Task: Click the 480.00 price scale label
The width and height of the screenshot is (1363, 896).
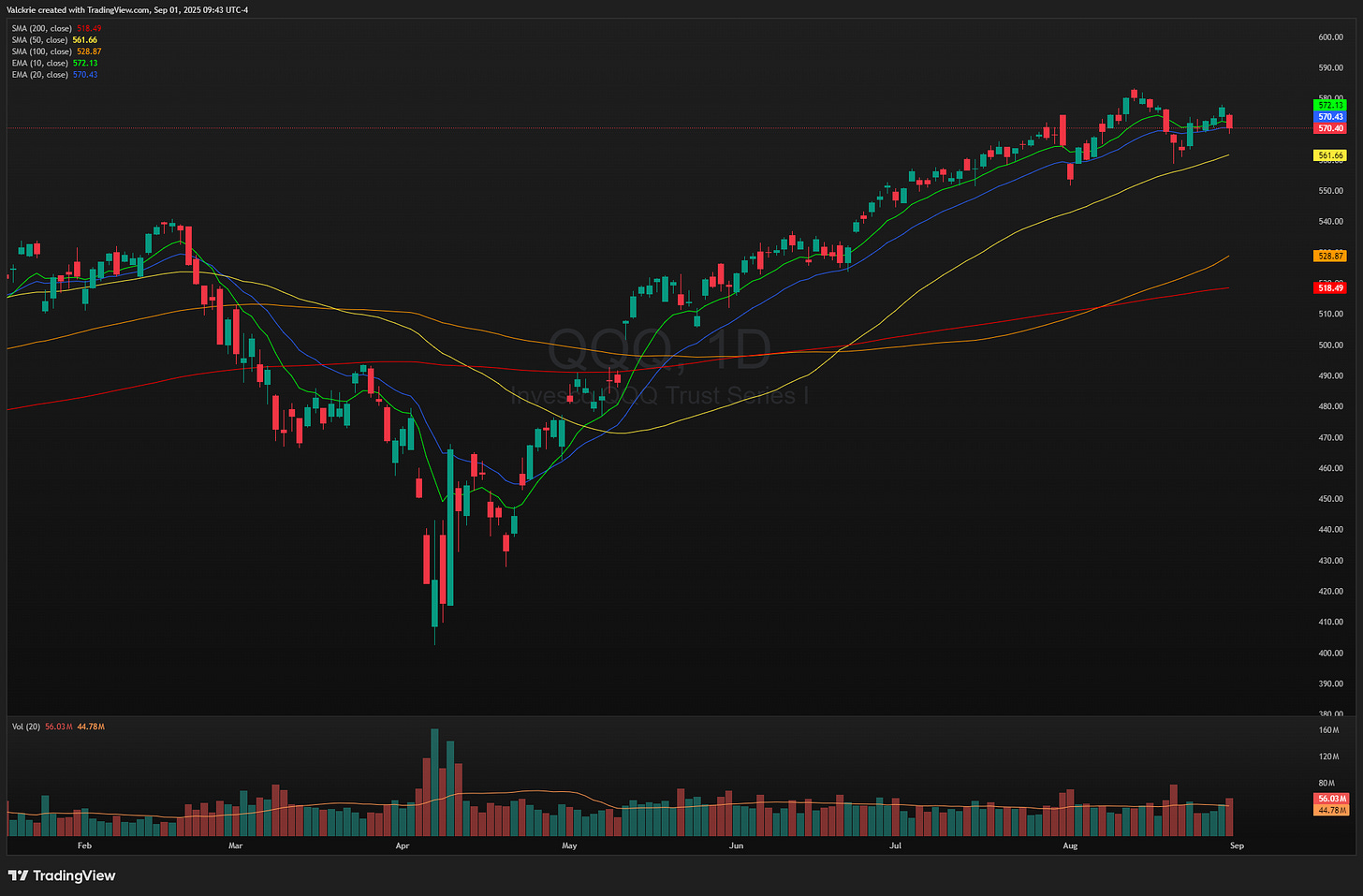Action: [1331, 406]
